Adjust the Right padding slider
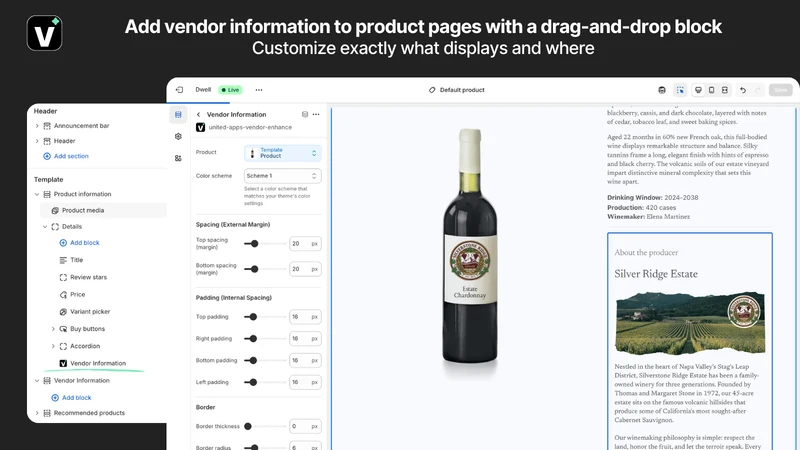800x450 pixels. (x=253, y=339)
